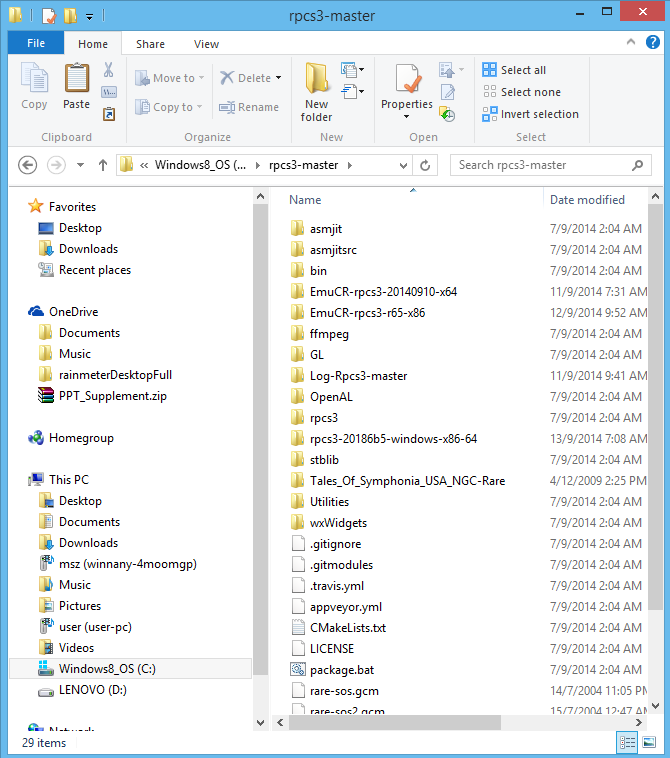Viewport: 670px width, 758px height.
Task: Expand address bar history dropdown
Action: pyautogui.click(x=403, y=165)
